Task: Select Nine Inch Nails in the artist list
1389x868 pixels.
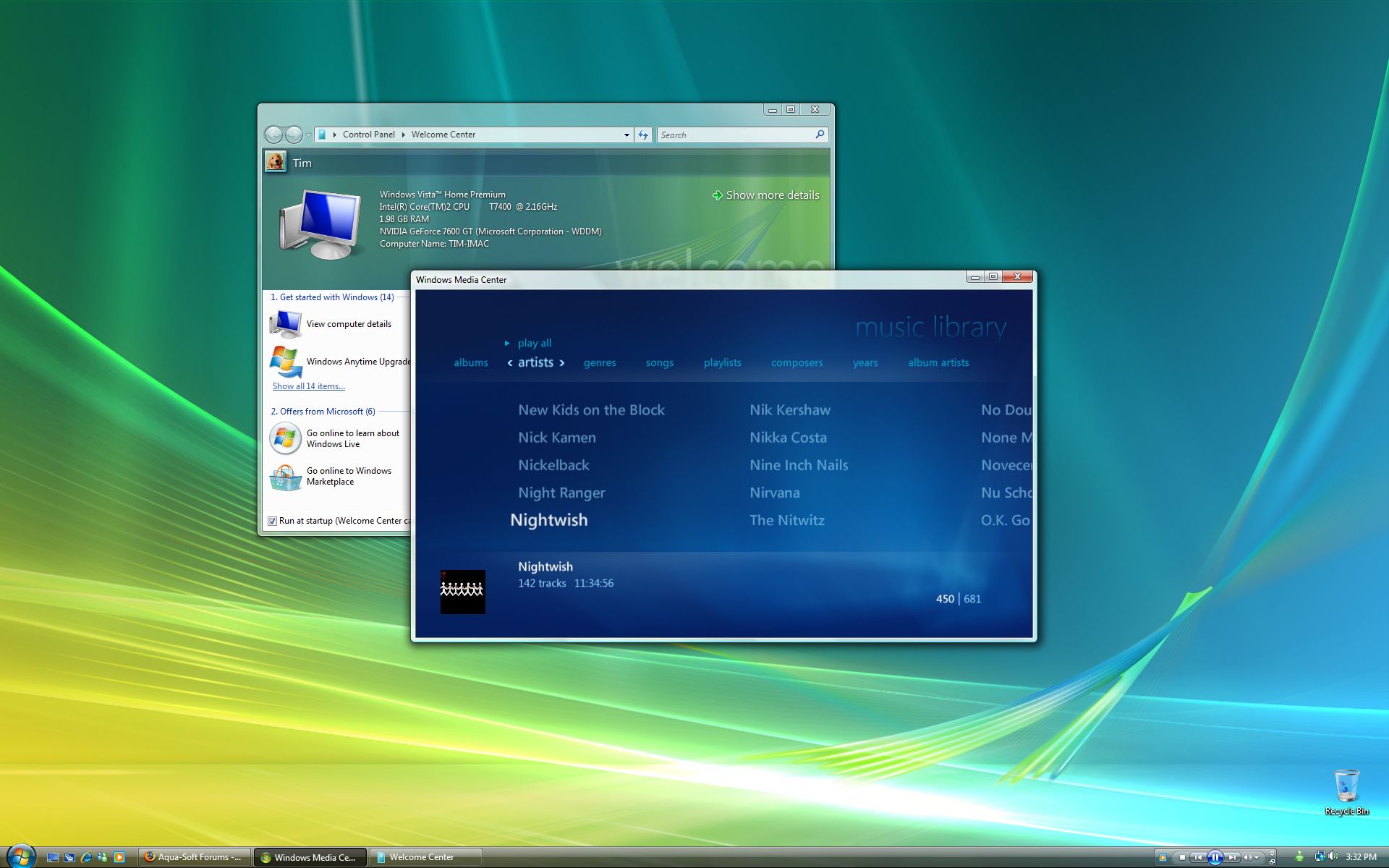Action: (799, 465)
